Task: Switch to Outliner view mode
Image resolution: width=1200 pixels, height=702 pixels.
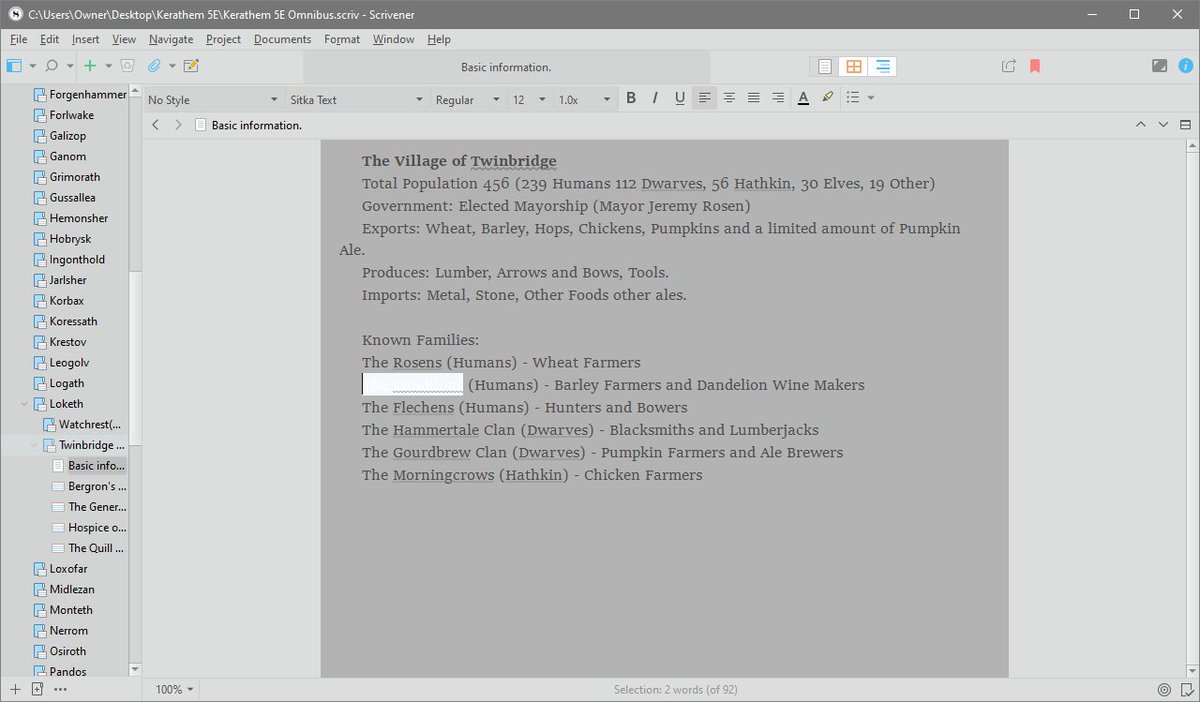Action: click(x=882, y=66)
